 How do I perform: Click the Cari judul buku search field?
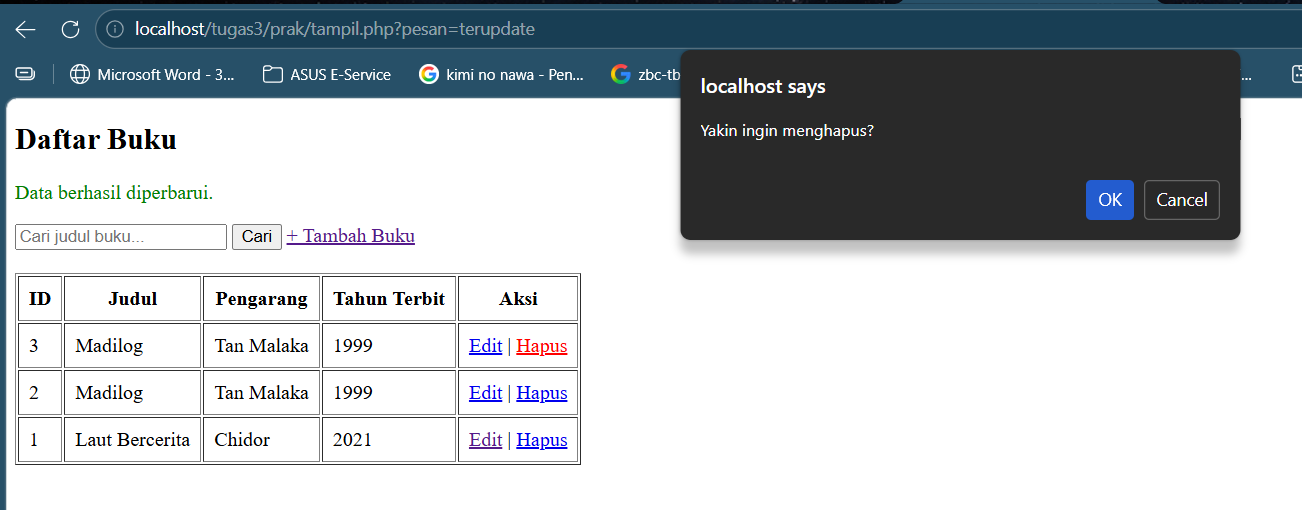pyautogui.click(x=121, y=237)
